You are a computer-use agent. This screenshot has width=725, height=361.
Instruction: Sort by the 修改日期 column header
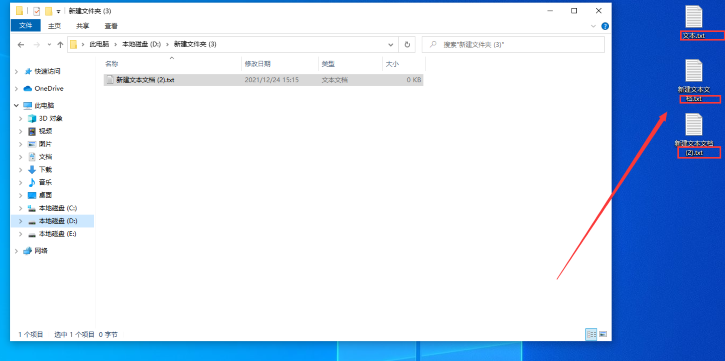click(280, 64)
